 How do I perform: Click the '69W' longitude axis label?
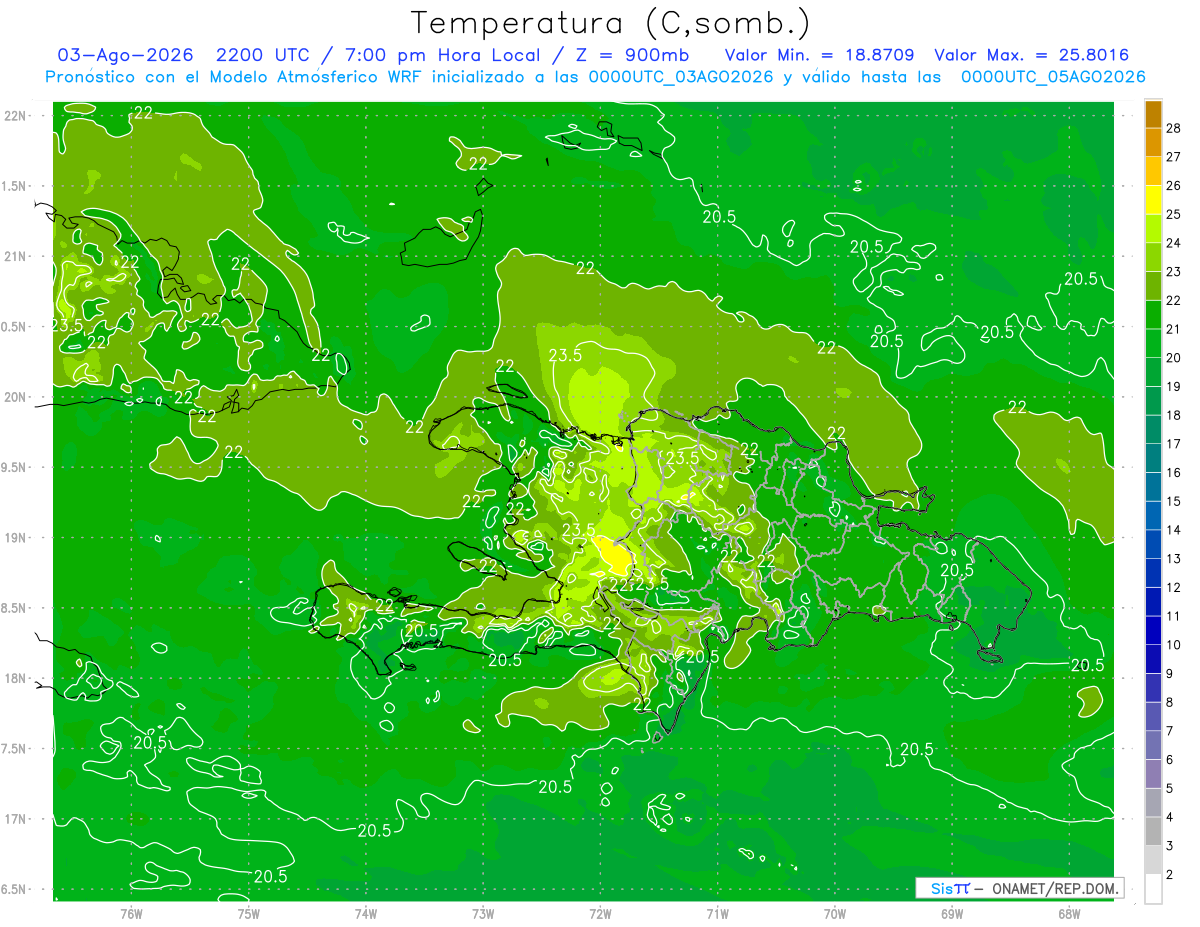952,913
